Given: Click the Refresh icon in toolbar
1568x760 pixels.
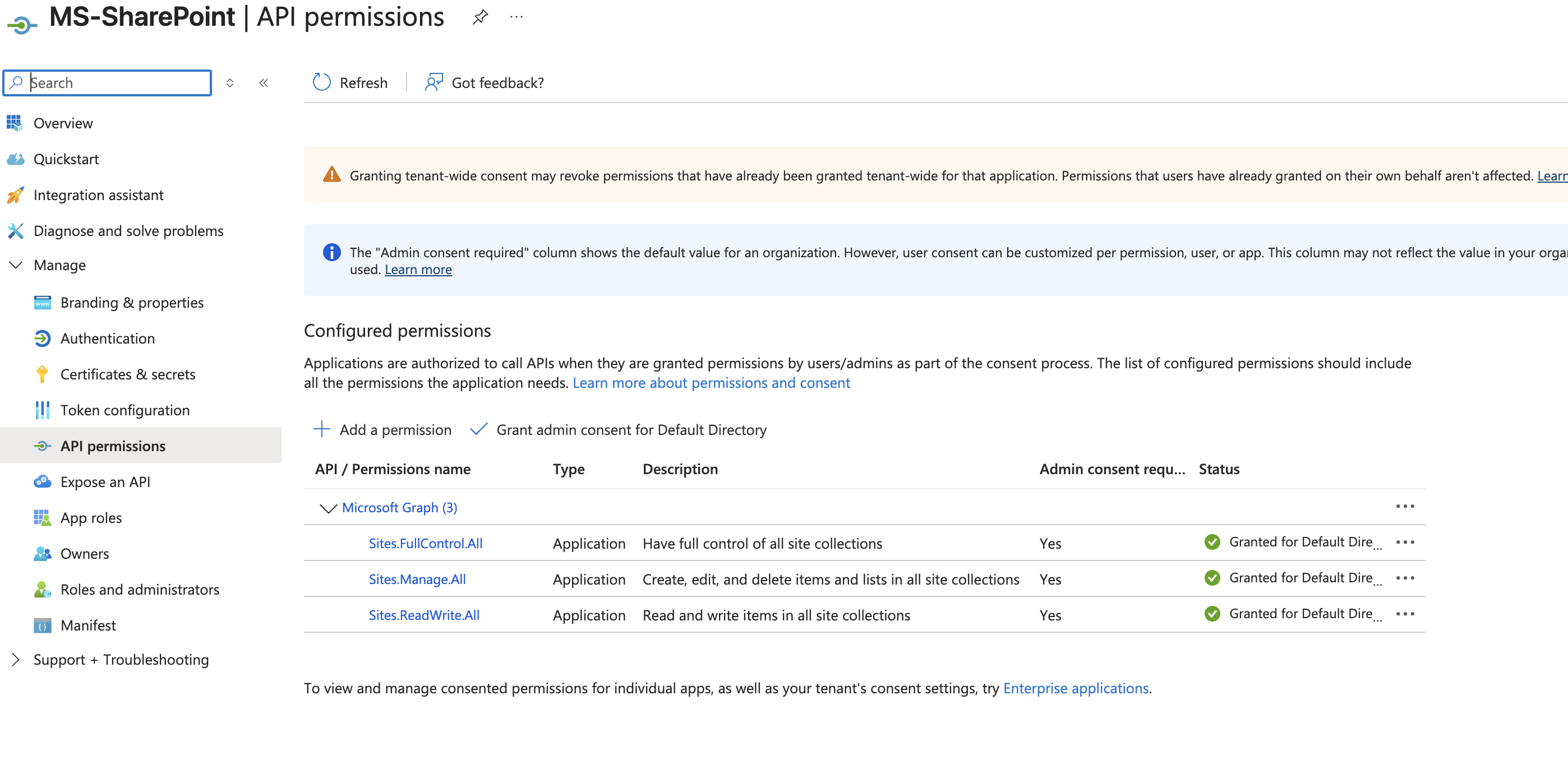Looking at the screenshot, I should tap(321, 82).
